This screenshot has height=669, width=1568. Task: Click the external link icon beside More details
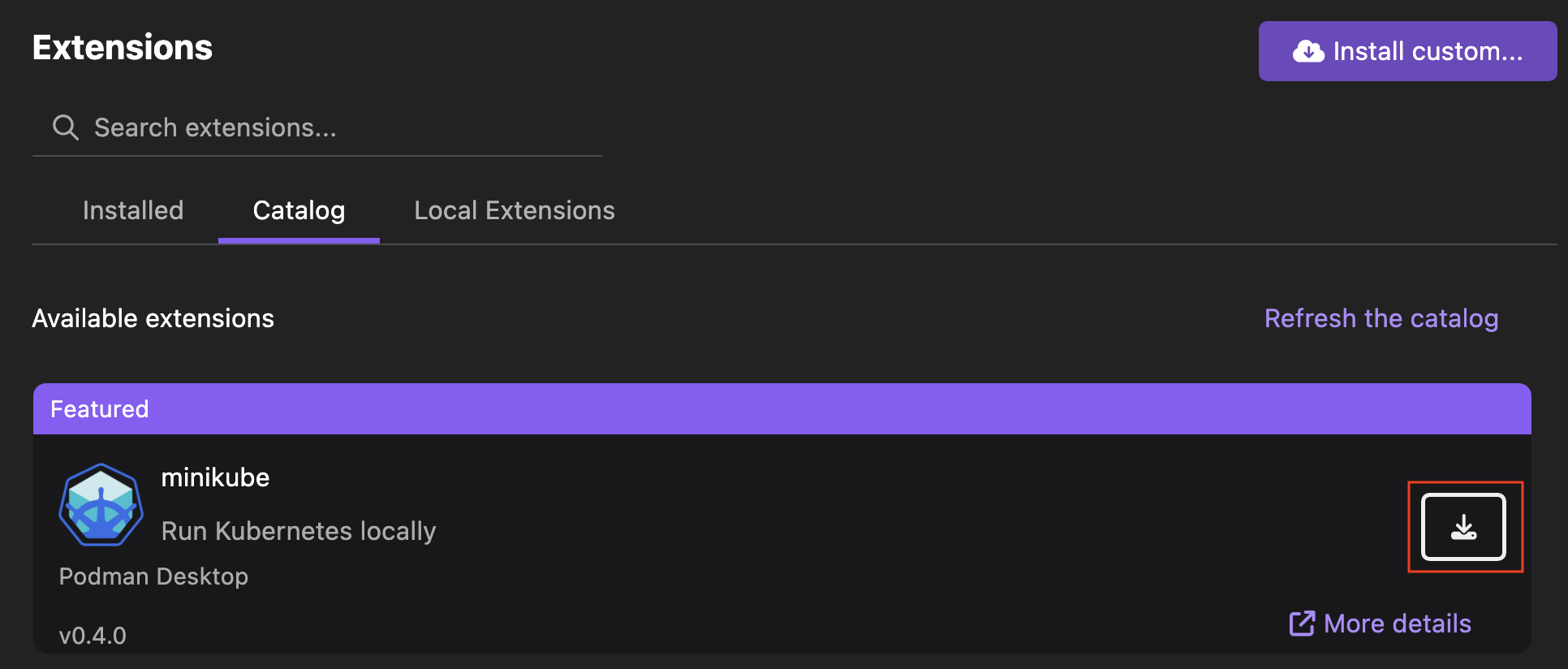pyautogui.click(x=1302, y=623)
